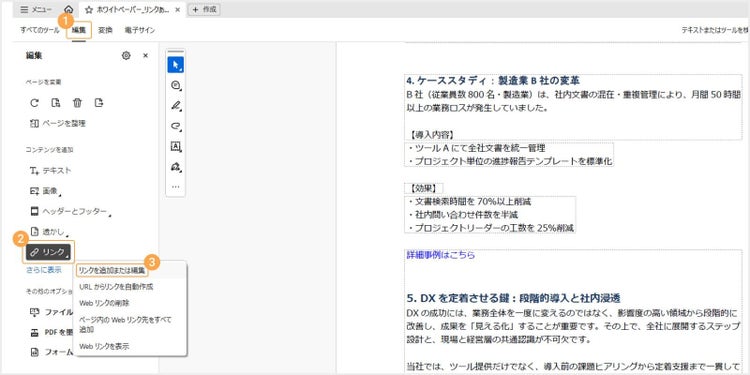Click the 【導入内容】 text
Screen dimensions: 750x375
[431, 134]
